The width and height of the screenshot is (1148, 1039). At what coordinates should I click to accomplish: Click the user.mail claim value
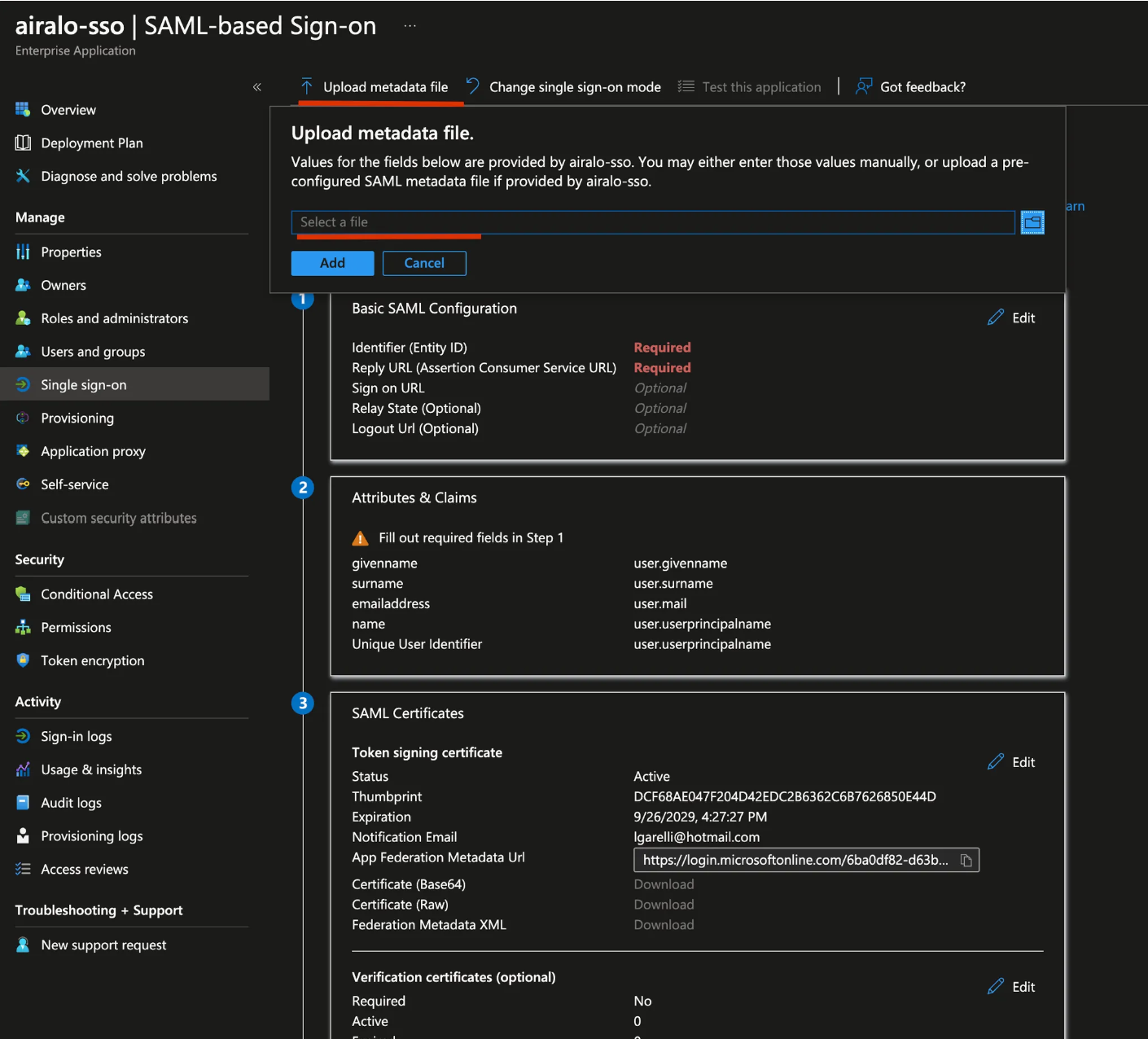[x=660, y=603]
